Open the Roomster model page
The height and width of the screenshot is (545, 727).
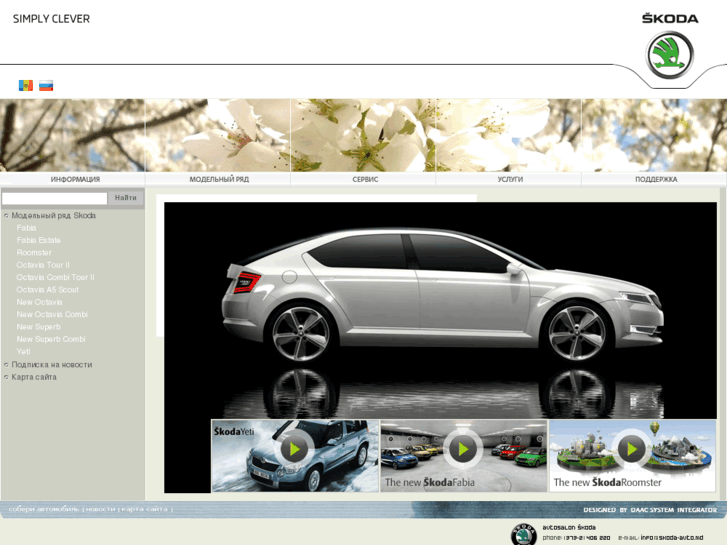[x=34, y=252]
